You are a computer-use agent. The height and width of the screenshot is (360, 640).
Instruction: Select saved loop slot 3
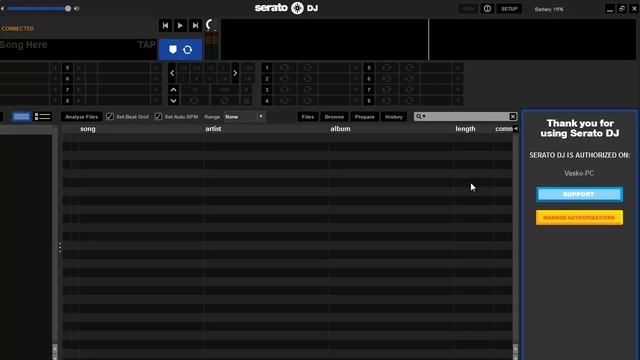pos(267,90)
